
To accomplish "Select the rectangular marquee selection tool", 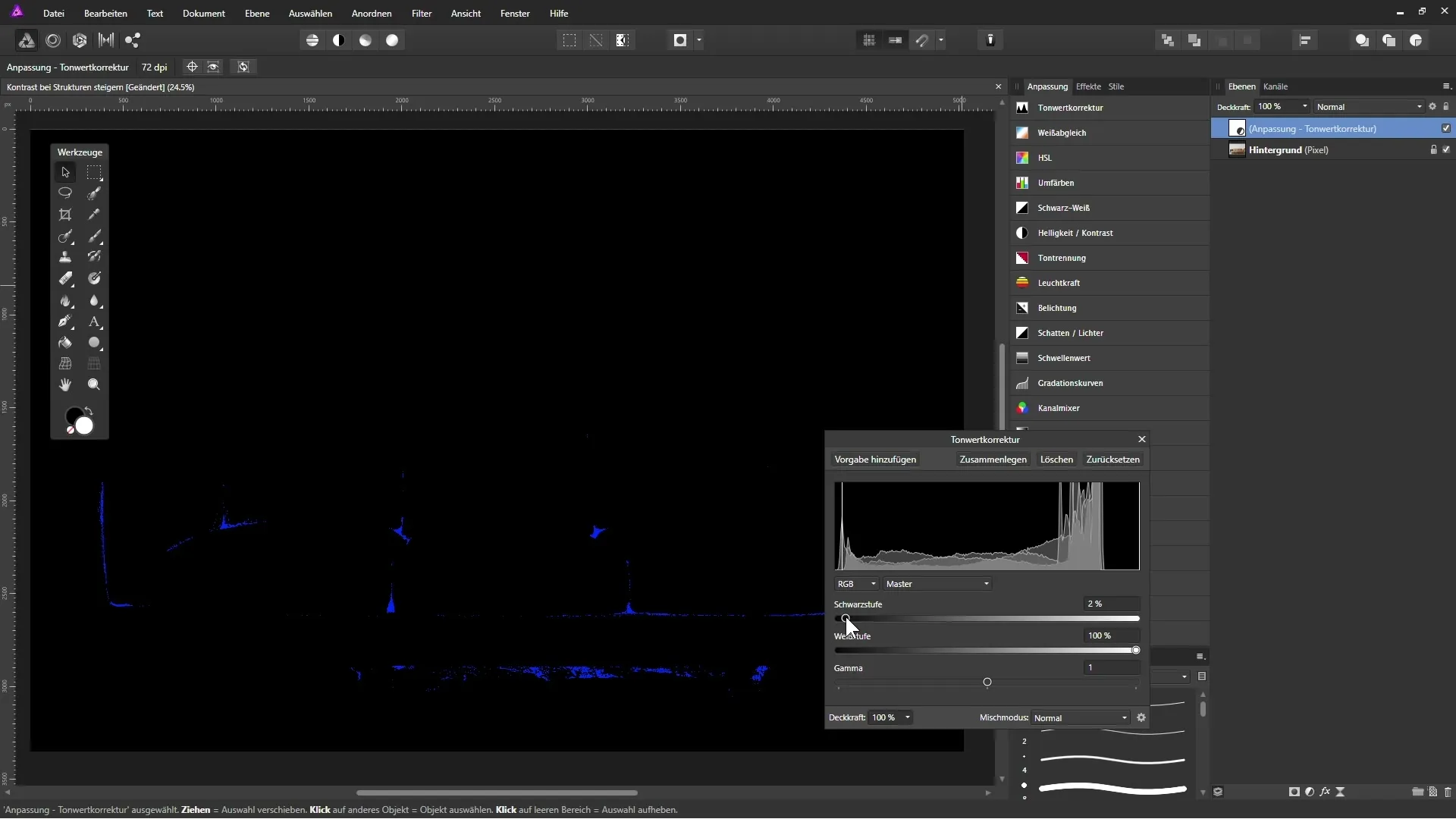I will pos(94,172).
